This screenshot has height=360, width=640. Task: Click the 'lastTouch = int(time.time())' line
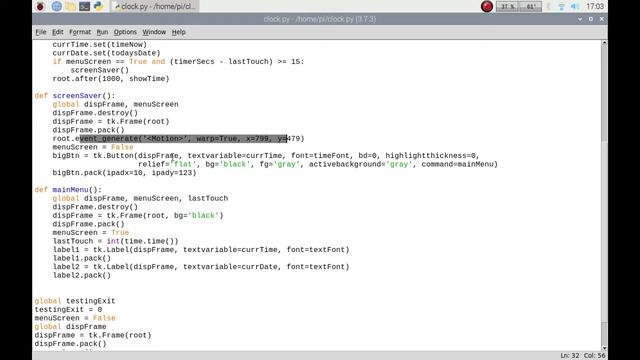[116, 241]
